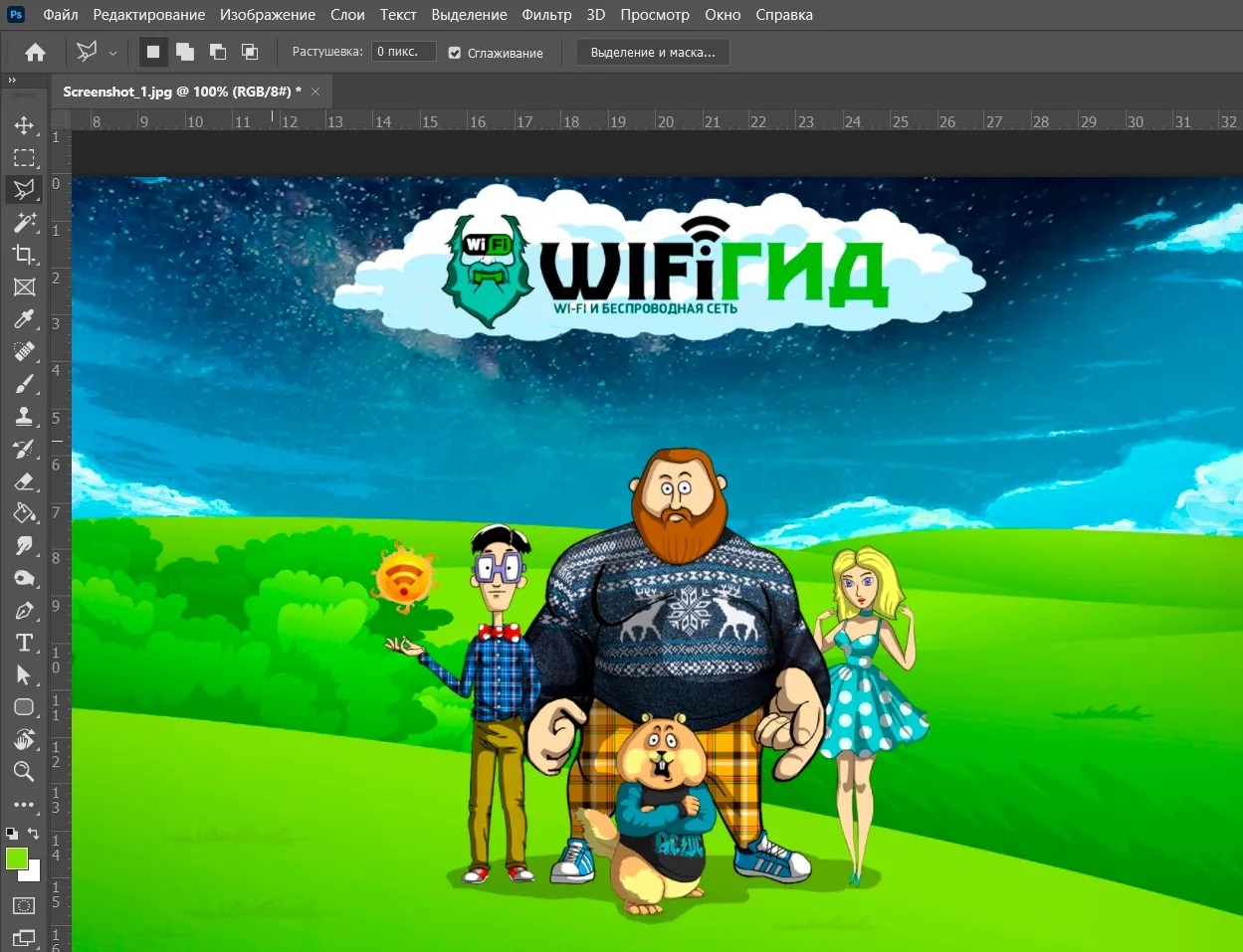Toggle the Сглаживание checkbox
Image resolution: width=1243 pixels, height=952 pixels.
point(455,53)
